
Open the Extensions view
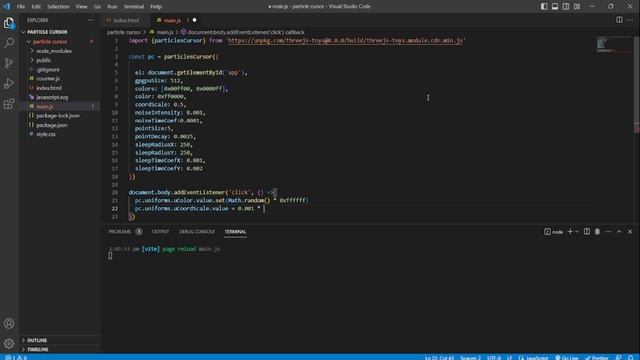coord(9,104)
